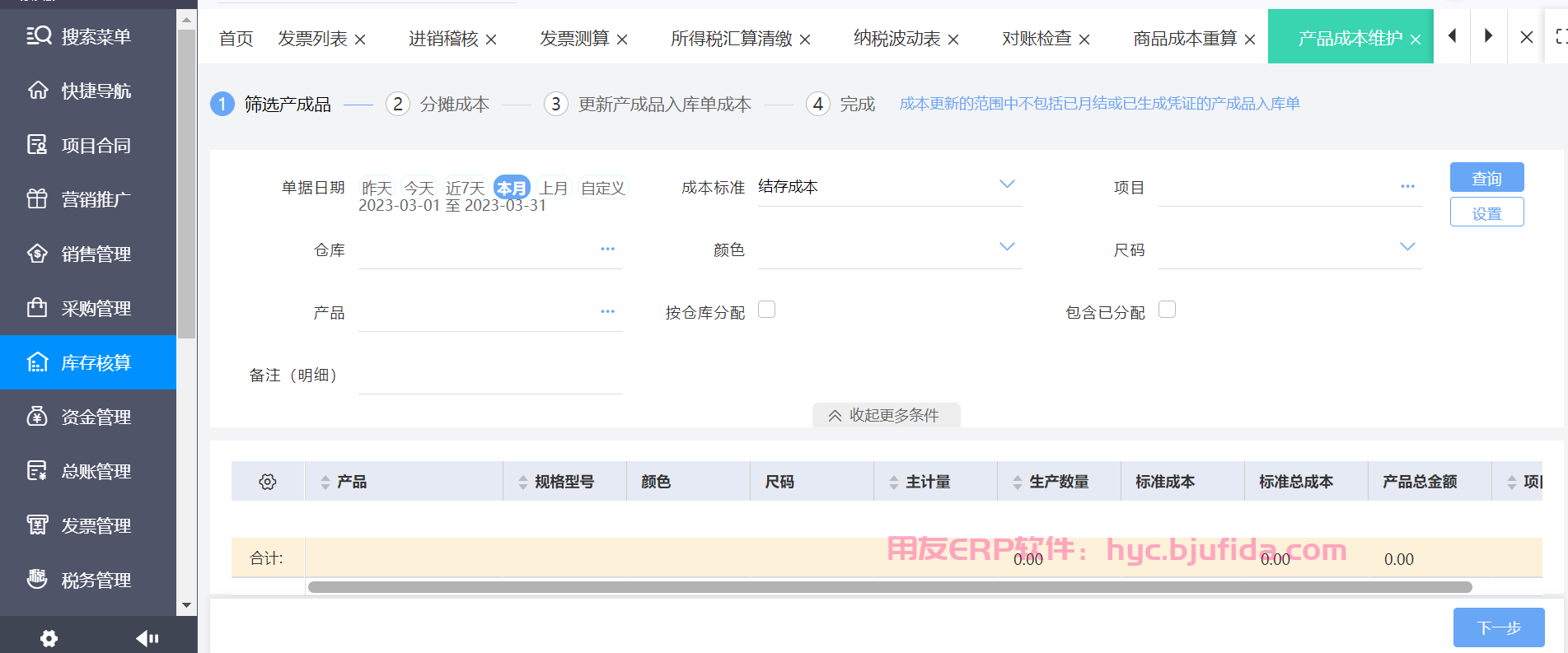Enable 按仓库分配 checkbox
Screen dimensions: 1568x653
(767, 309)
